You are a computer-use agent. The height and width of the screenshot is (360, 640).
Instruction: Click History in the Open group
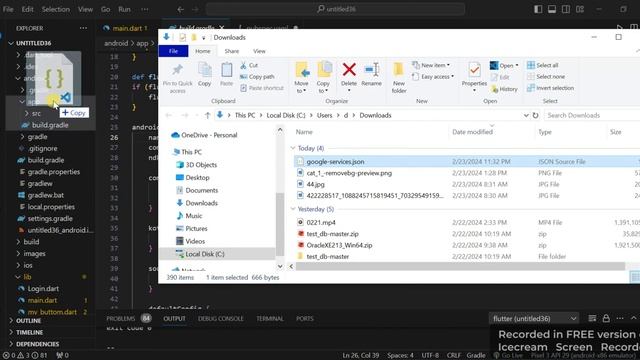pyautogui.click(x=504, y=89)
